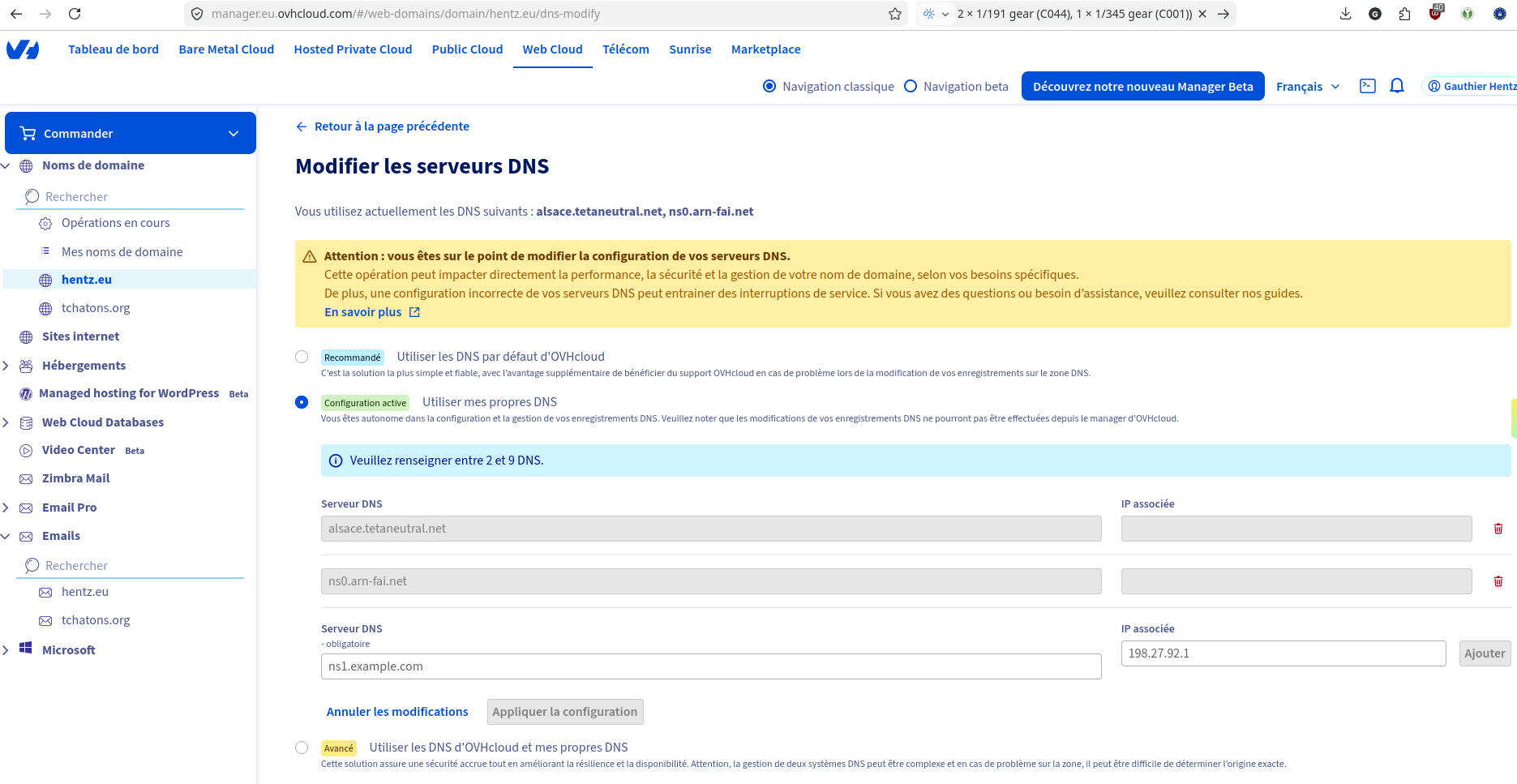This screenshot has height=784, width=1517.
Task: Expand the Hébergements section
Action: click(x=6, y=366)
